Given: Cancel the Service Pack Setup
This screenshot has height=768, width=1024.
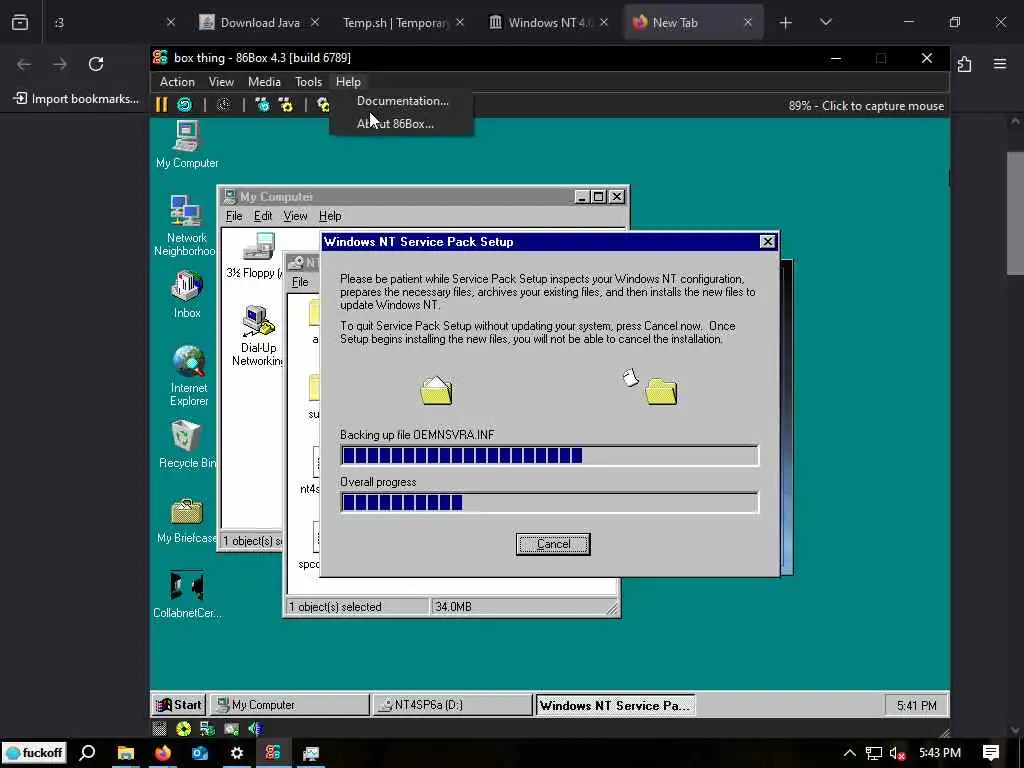Looking at the screenshot, I should [552, 544].
